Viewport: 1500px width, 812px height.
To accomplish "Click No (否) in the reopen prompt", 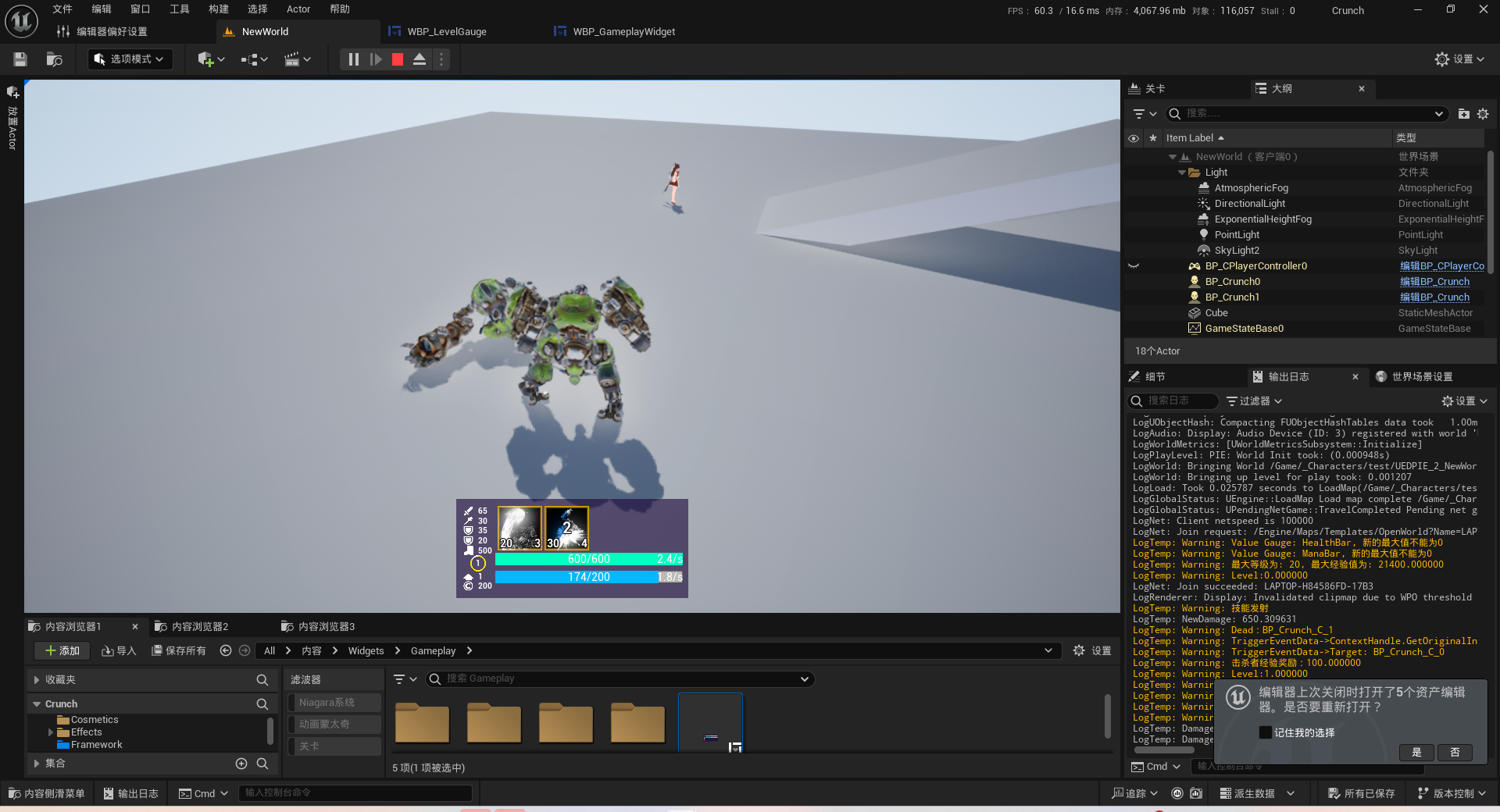I will (1455, 753).
